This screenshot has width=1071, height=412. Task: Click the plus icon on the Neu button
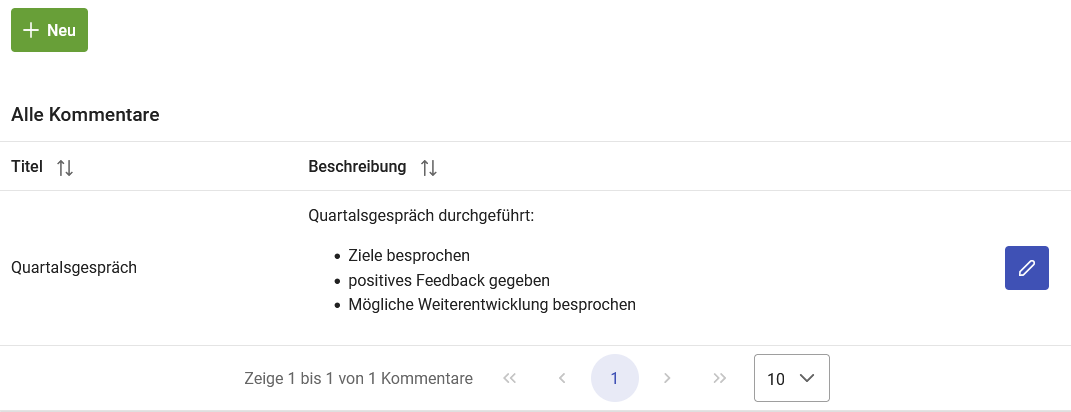tap(31, 30)
